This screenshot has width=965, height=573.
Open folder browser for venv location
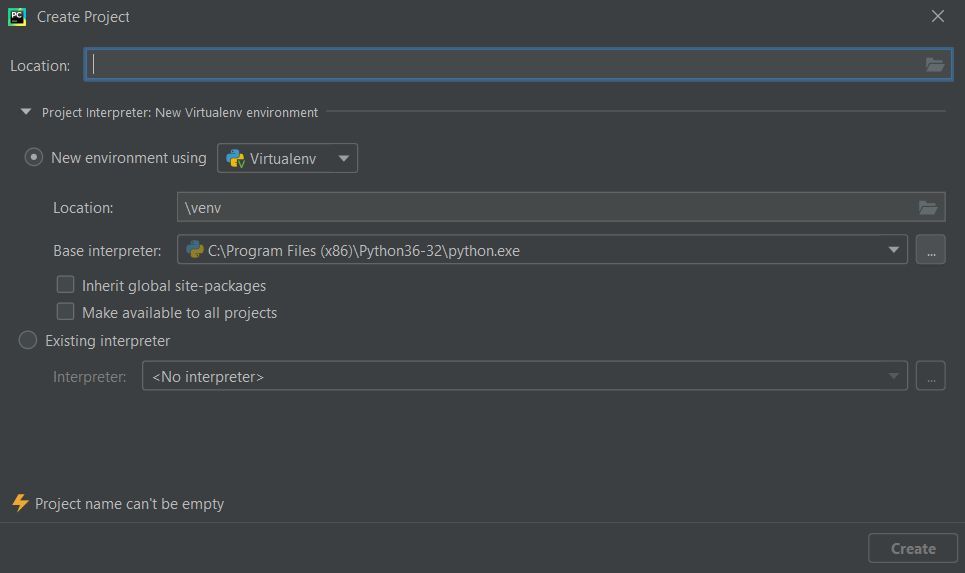[927, 207]
